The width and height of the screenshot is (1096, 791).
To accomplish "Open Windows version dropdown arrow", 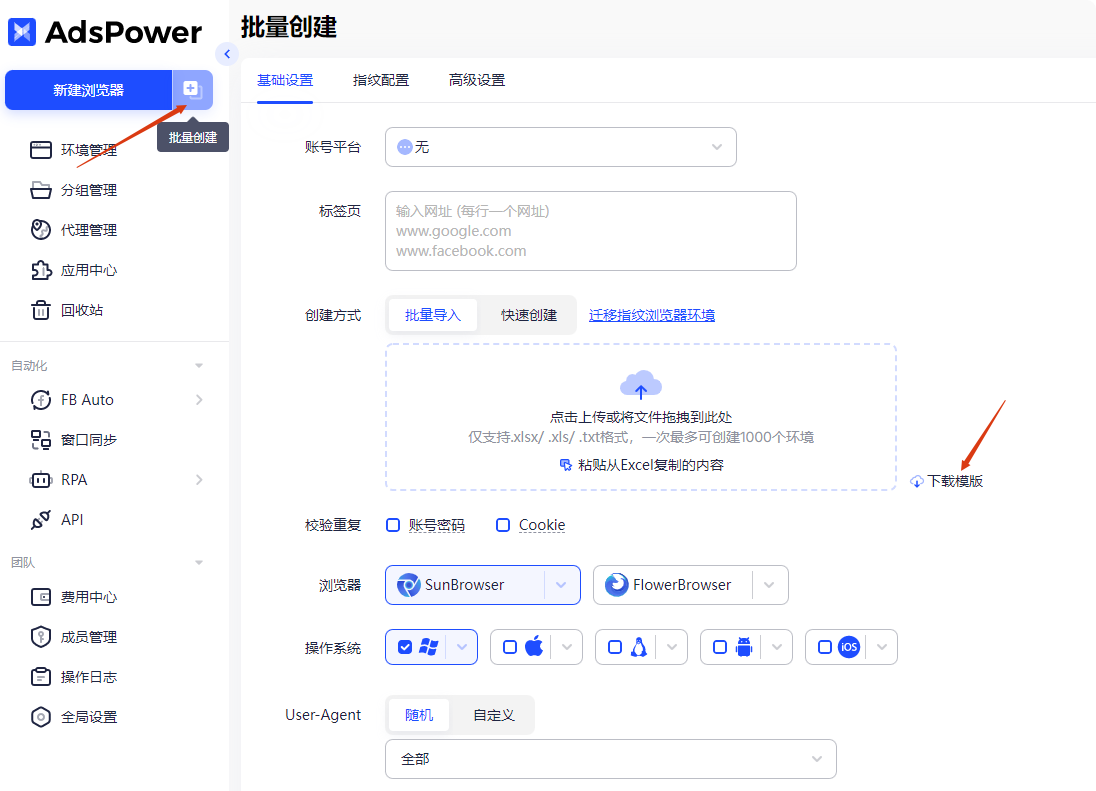I will [x=462, y=647].
